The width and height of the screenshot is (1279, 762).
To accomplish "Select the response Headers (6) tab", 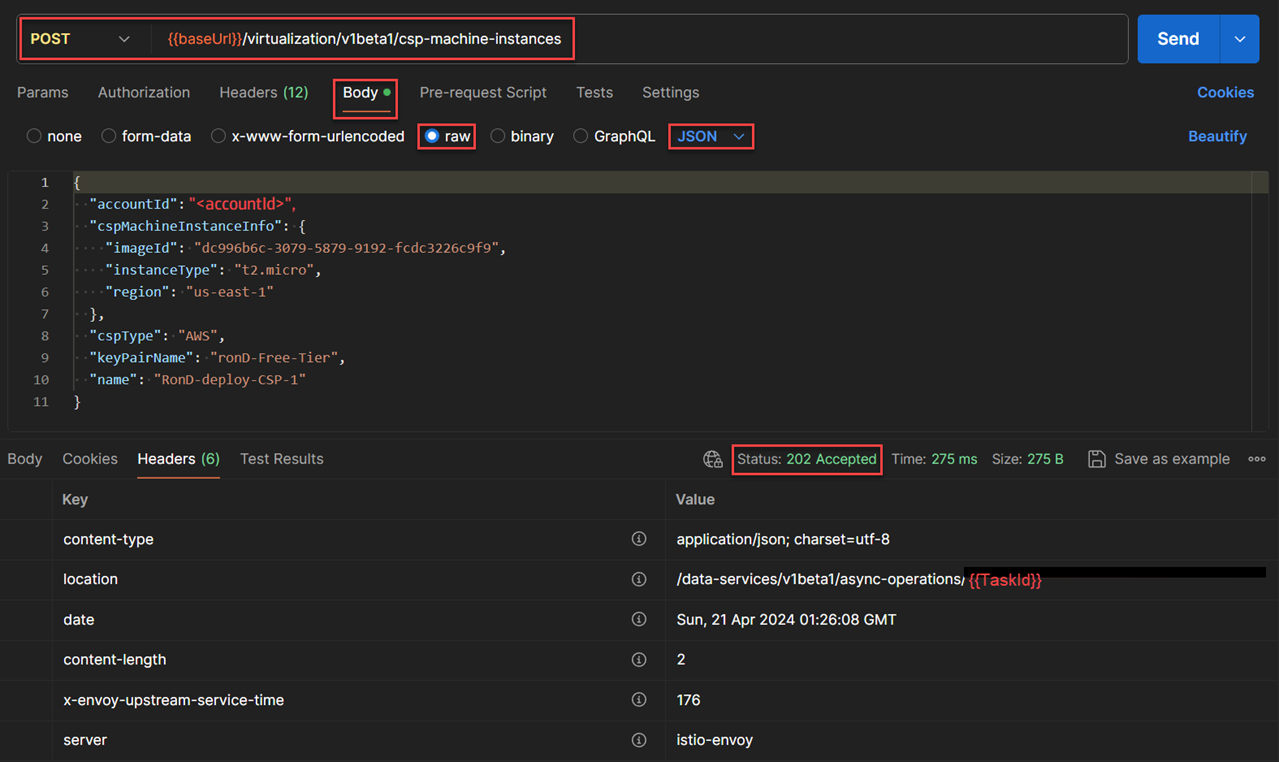I will tap(178, 459).
